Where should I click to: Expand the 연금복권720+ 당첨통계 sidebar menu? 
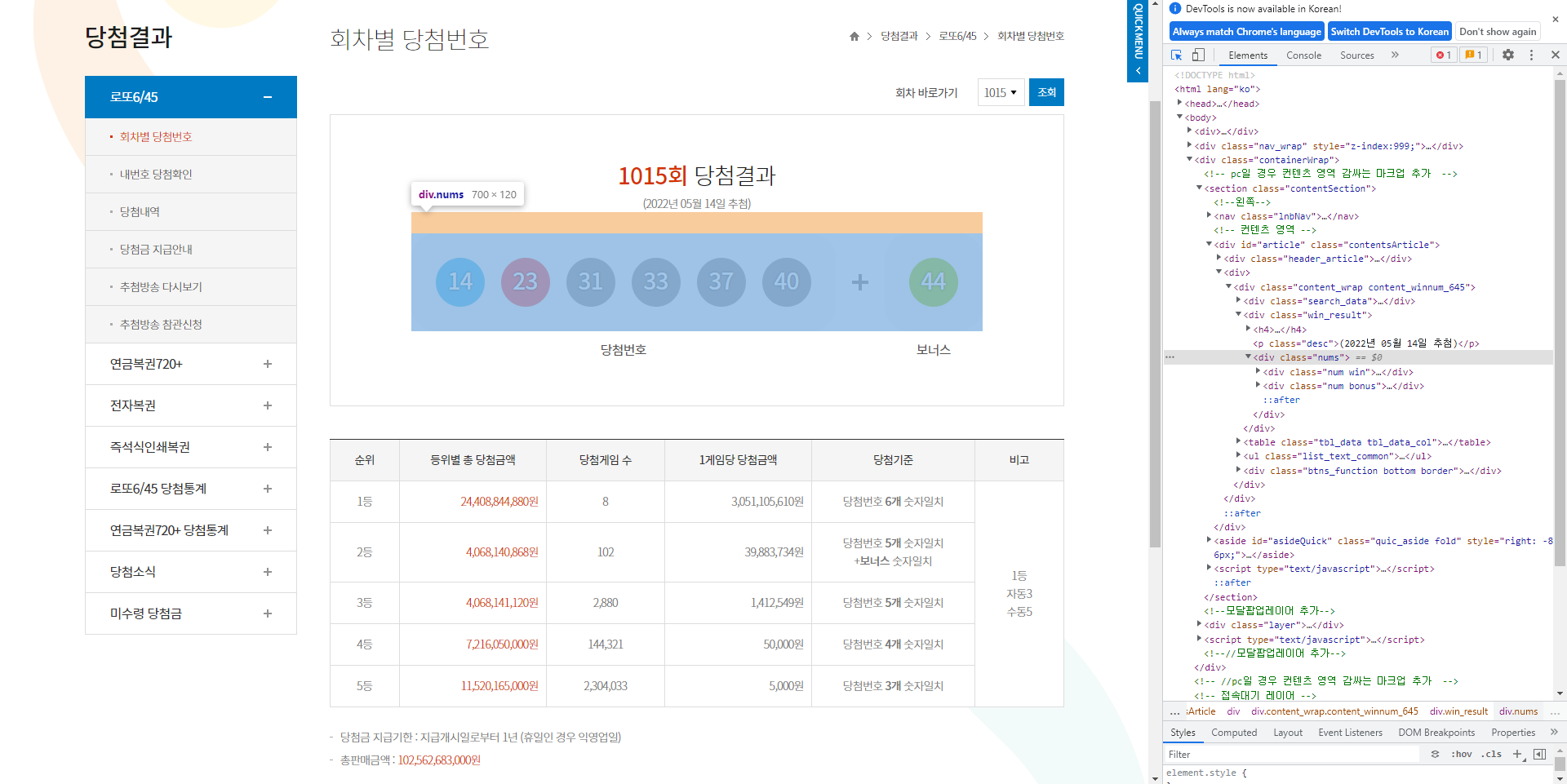tap(191, 530)
